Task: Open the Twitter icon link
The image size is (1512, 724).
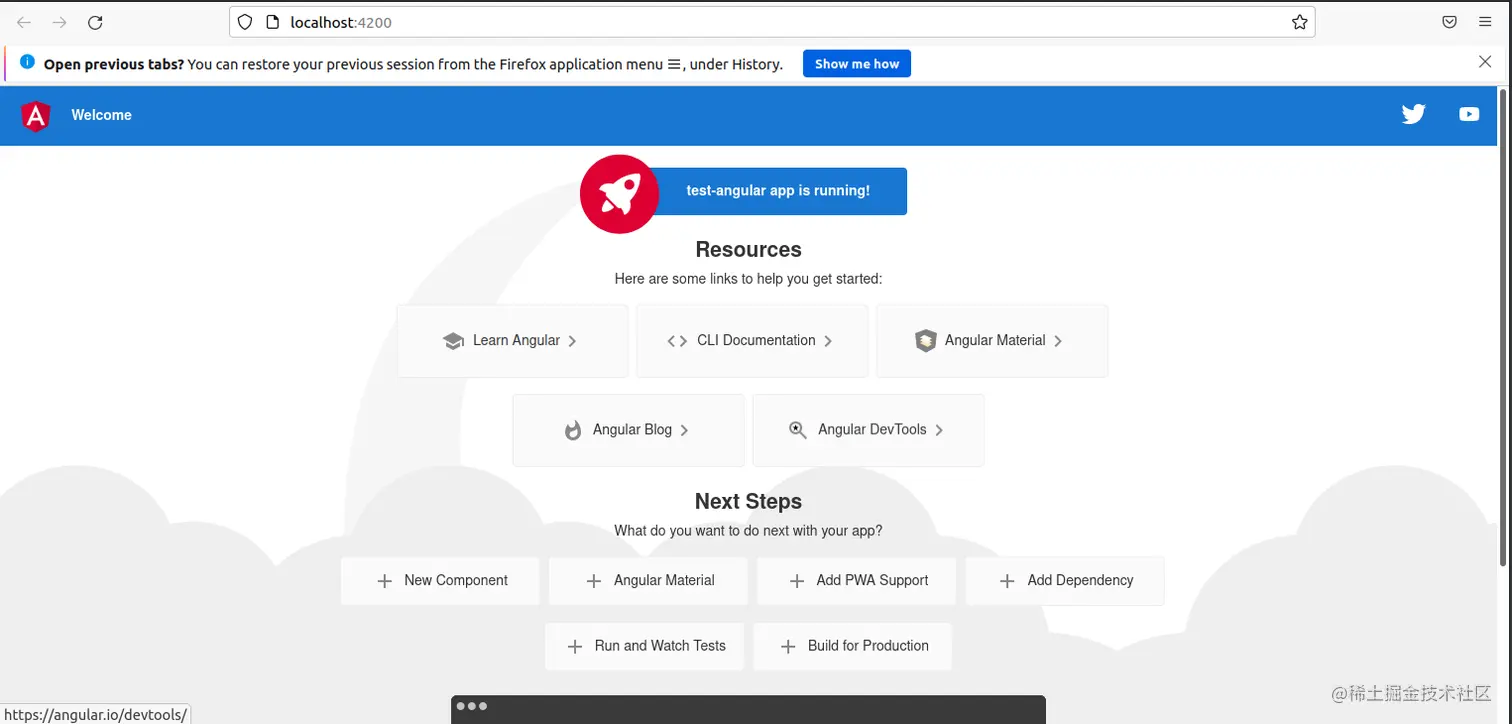Action: [1413, 114]
